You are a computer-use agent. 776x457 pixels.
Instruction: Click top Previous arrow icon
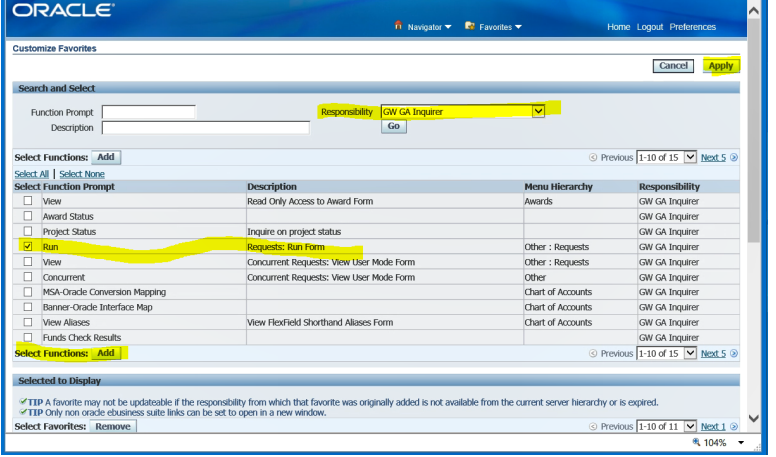[593, 157]
